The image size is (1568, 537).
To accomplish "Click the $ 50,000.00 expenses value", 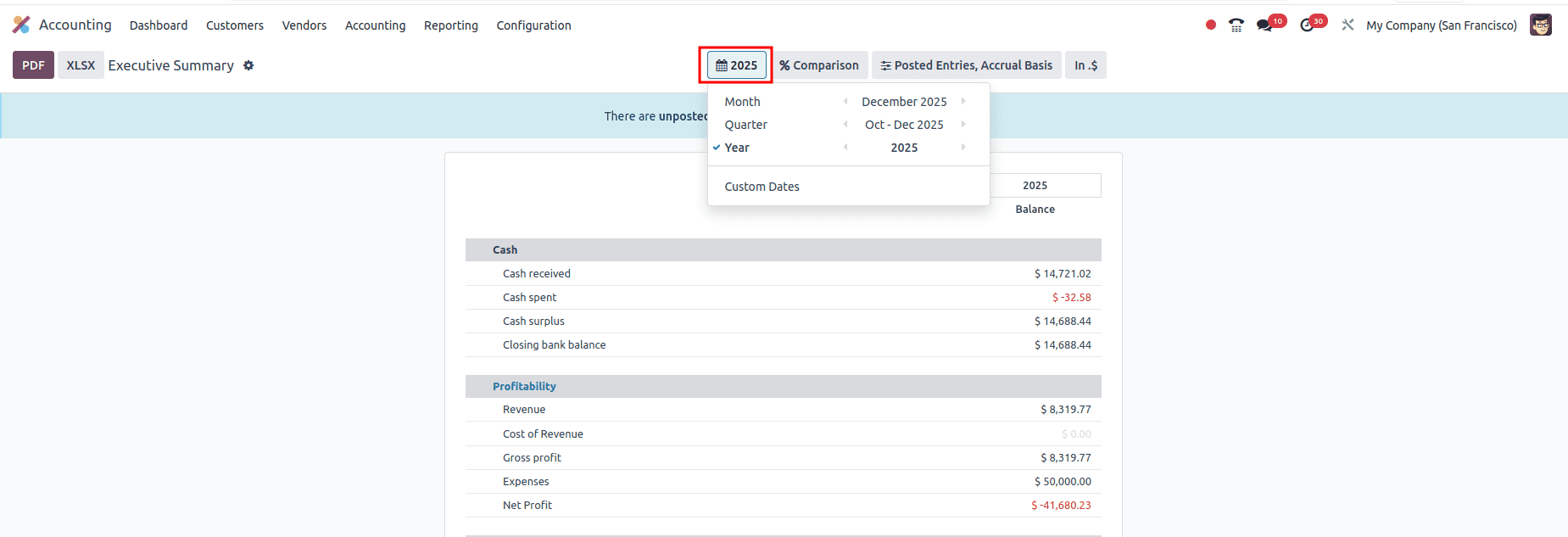I will [x=1063, y=481].
